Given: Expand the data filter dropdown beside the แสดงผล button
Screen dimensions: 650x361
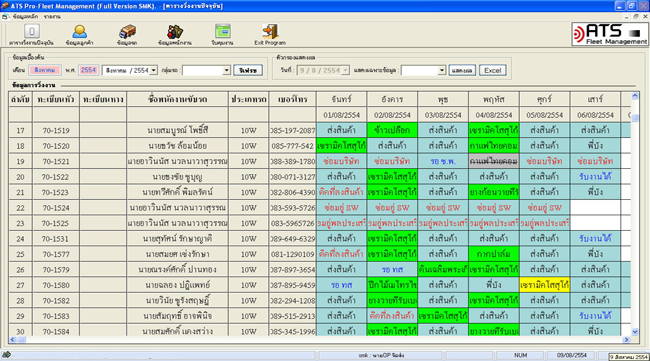Looking at the screenshot, I should [x=441, y=70].
